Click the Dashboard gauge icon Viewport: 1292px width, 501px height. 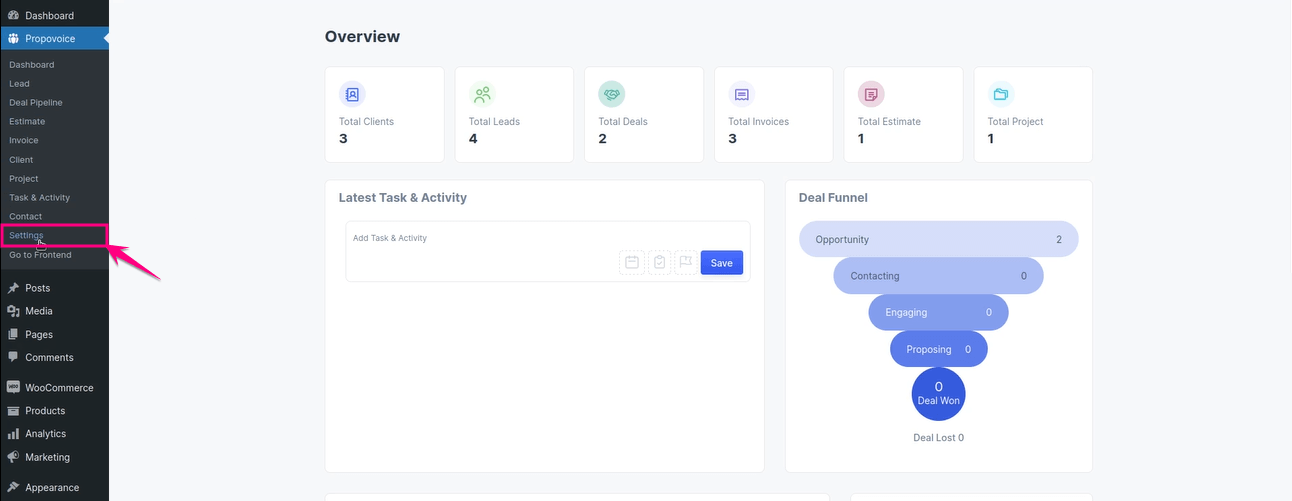click(13, 15)
